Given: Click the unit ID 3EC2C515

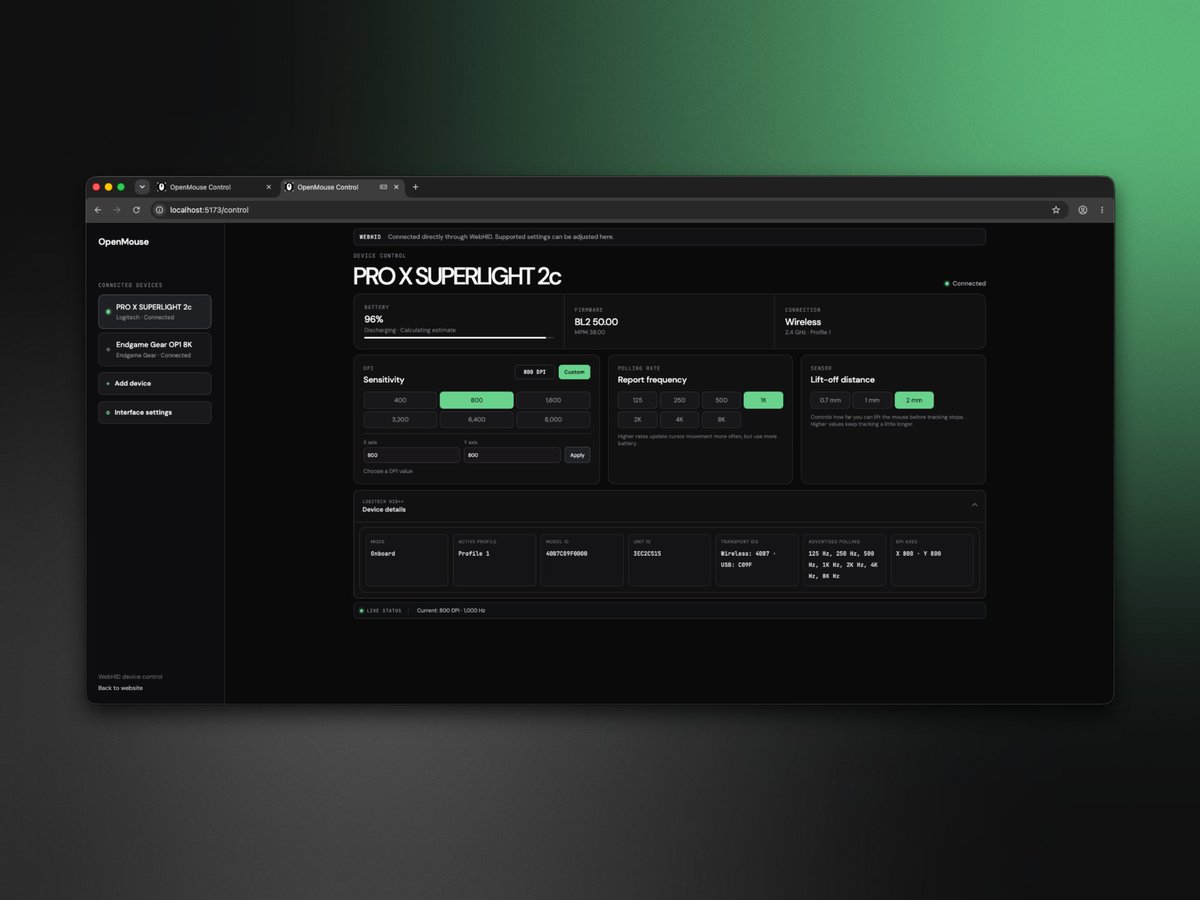Looking at the screenshot, I should 647,553.
